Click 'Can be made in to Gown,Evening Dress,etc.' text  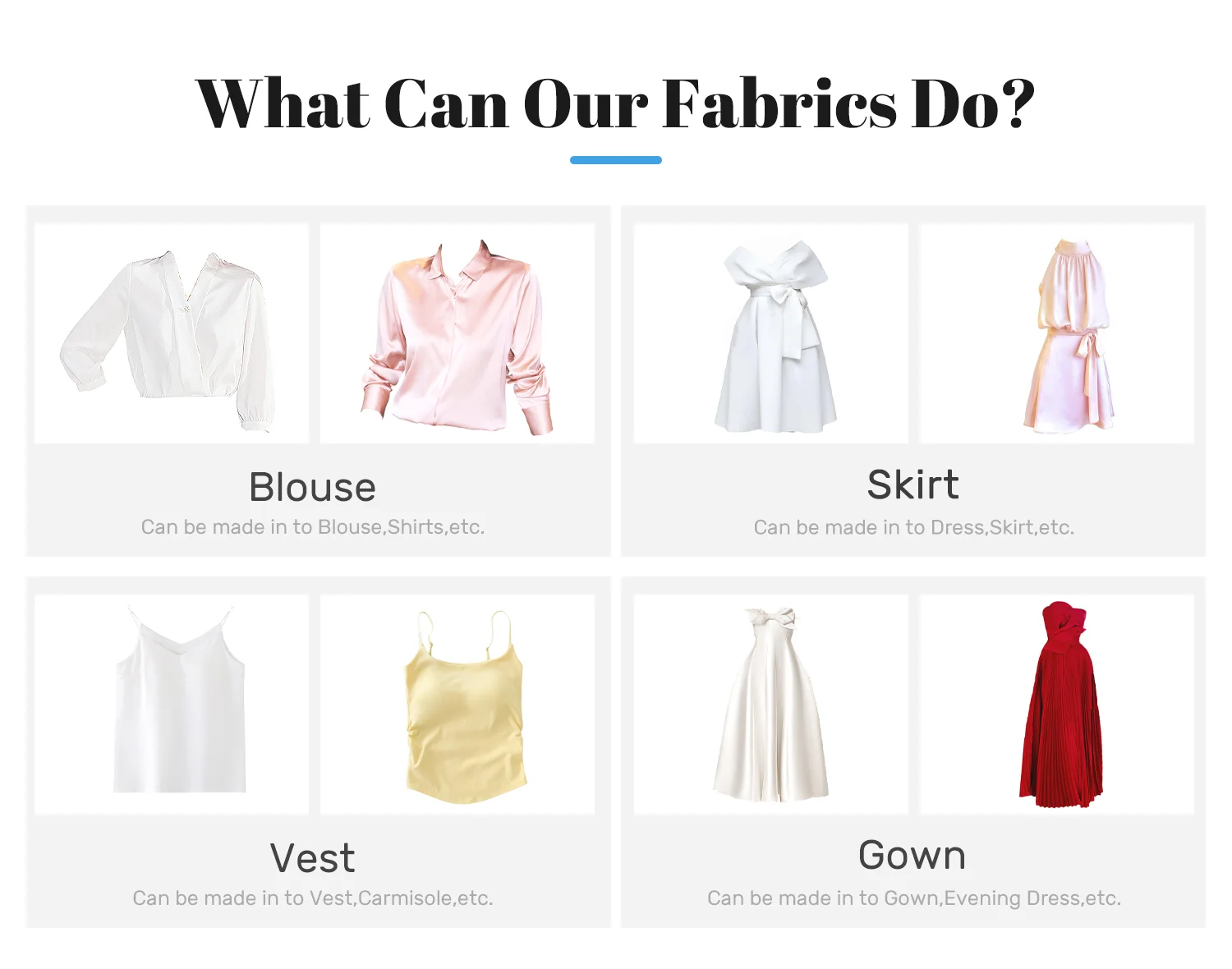pyautogui.click(x=914, y=898)
